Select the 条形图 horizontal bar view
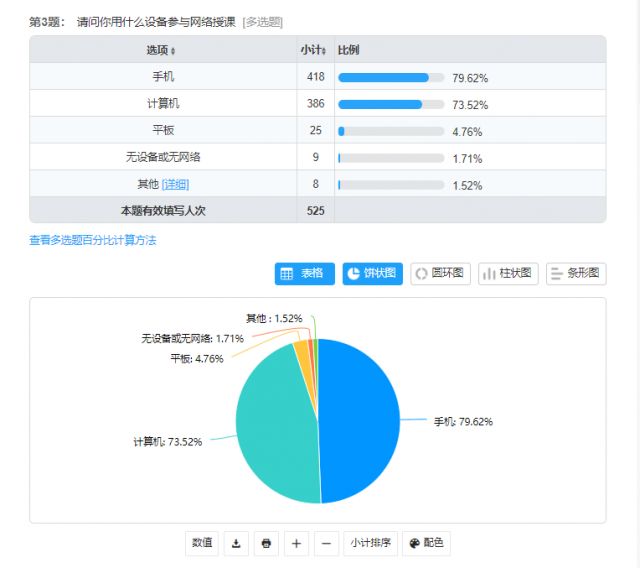 pyautogui.click(x=576, y=274)
